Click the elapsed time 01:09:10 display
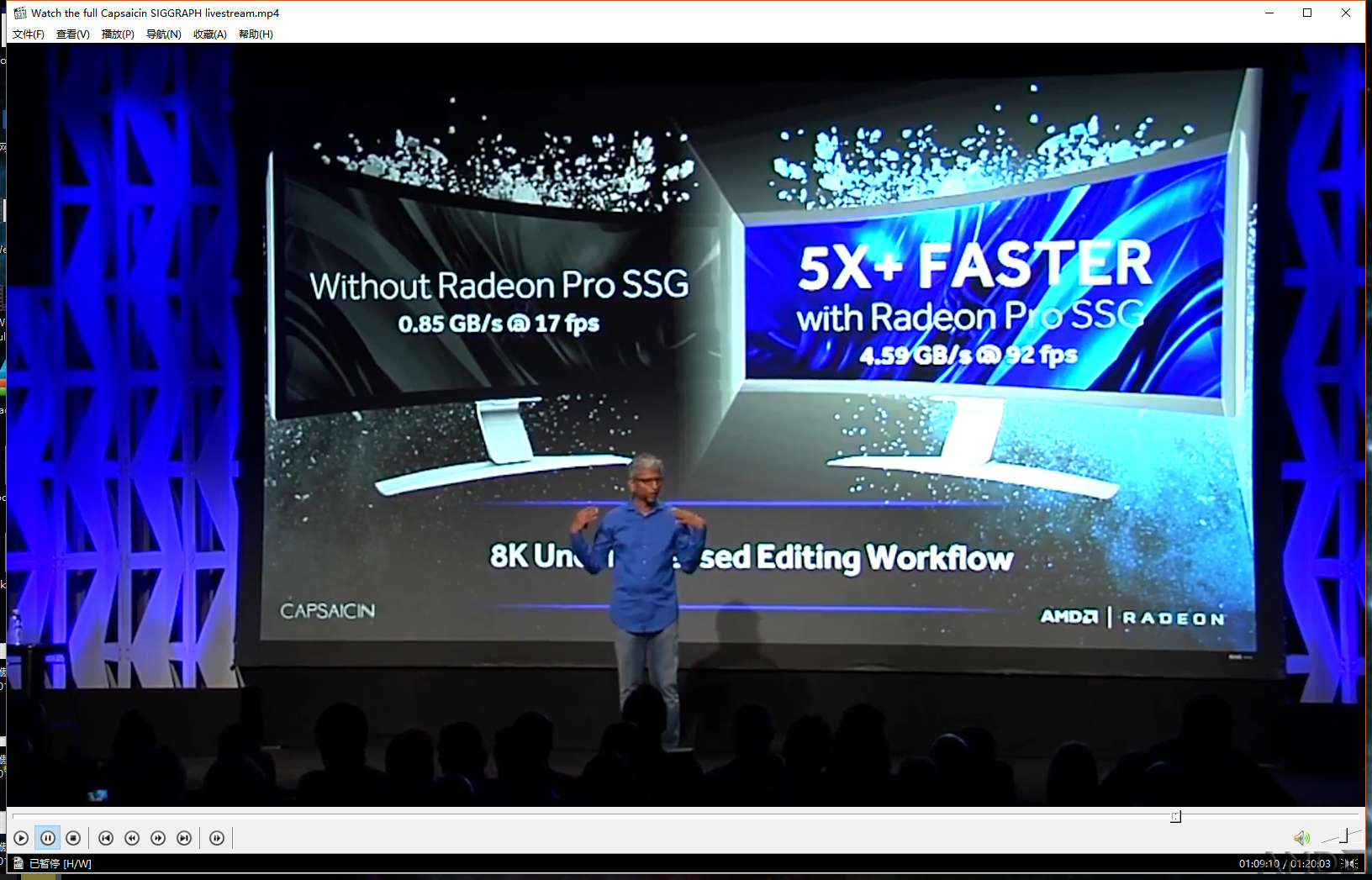 pos(1259,863)
